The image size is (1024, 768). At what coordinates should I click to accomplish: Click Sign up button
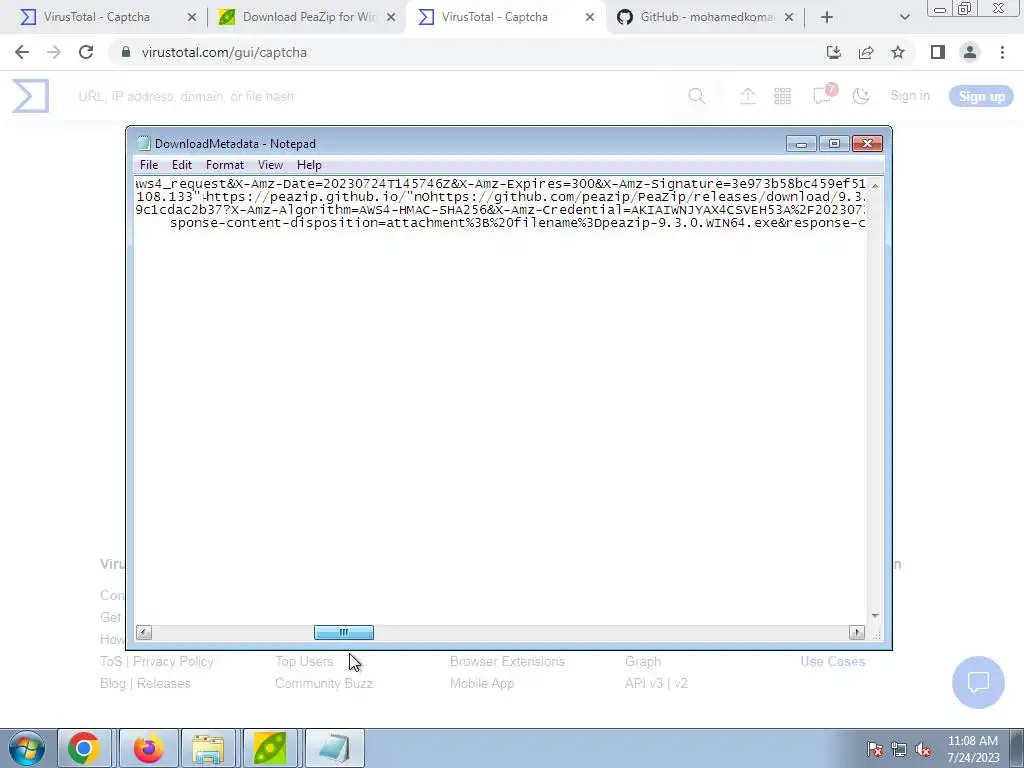pyautogui.click(x=981, y=97)
